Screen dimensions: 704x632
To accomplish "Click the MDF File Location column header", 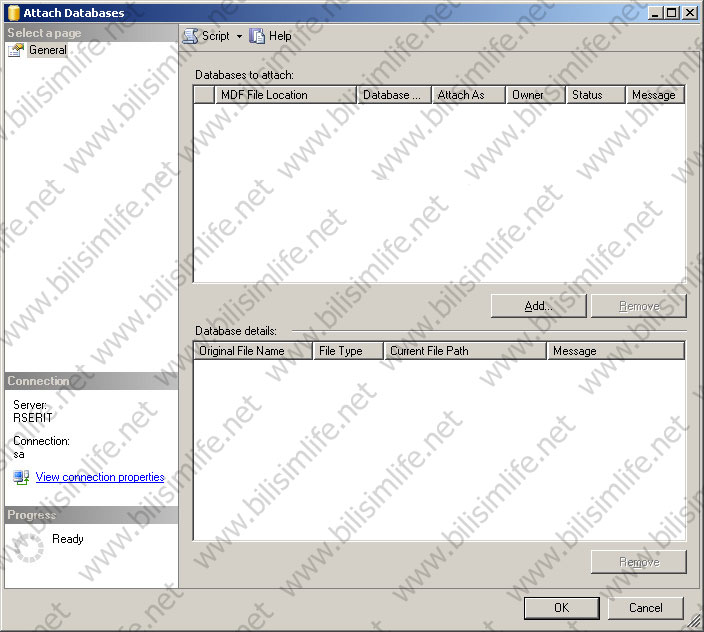I will pyautogui.click(x=285, y=95).
